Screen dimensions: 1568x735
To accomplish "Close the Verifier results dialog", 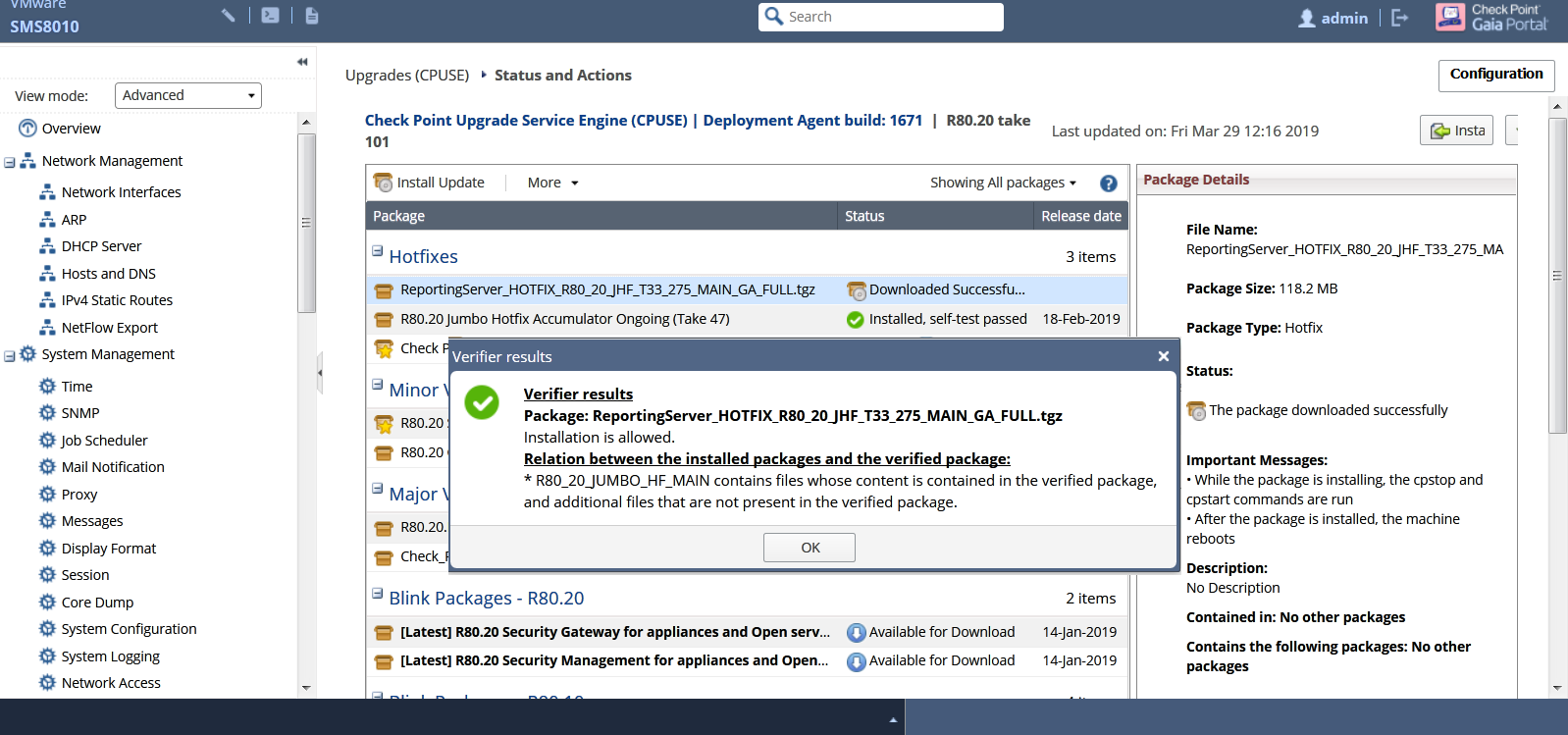I will (x=1163, y=356).
